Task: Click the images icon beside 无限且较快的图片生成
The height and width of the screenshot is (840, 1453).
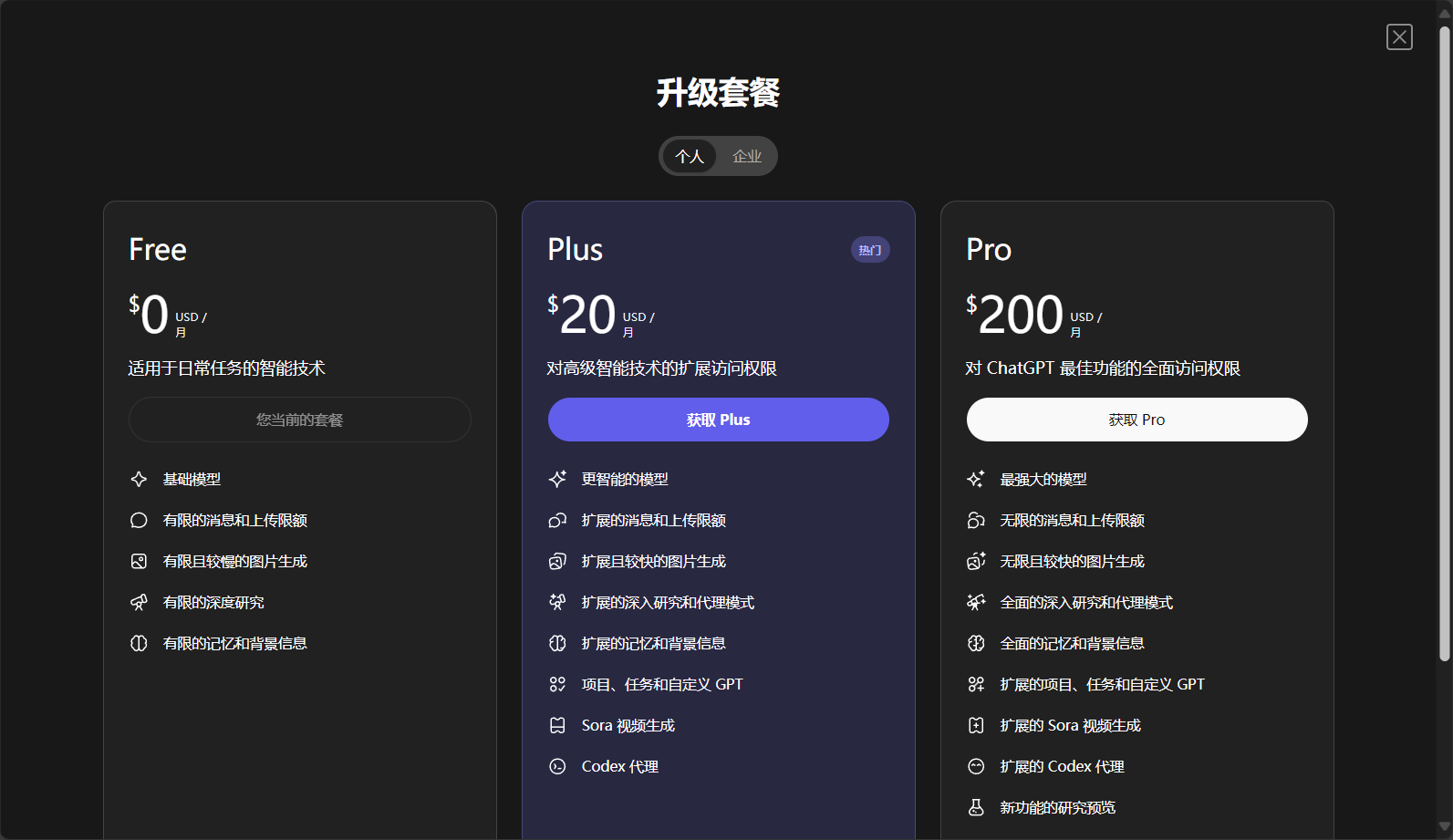Action: click(976, 561)
